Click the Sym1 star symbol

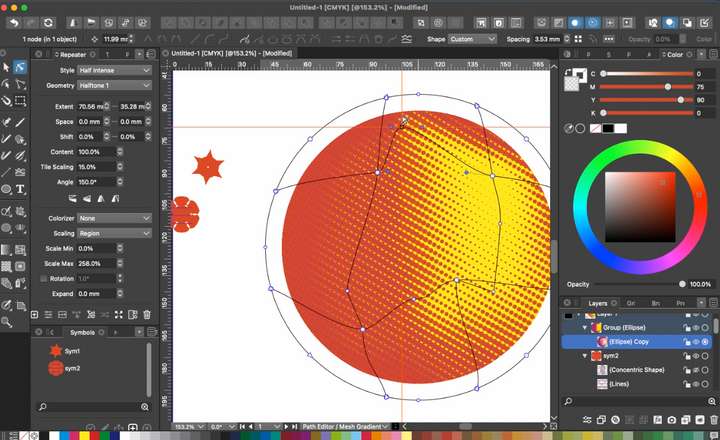(x=56, y=351)
